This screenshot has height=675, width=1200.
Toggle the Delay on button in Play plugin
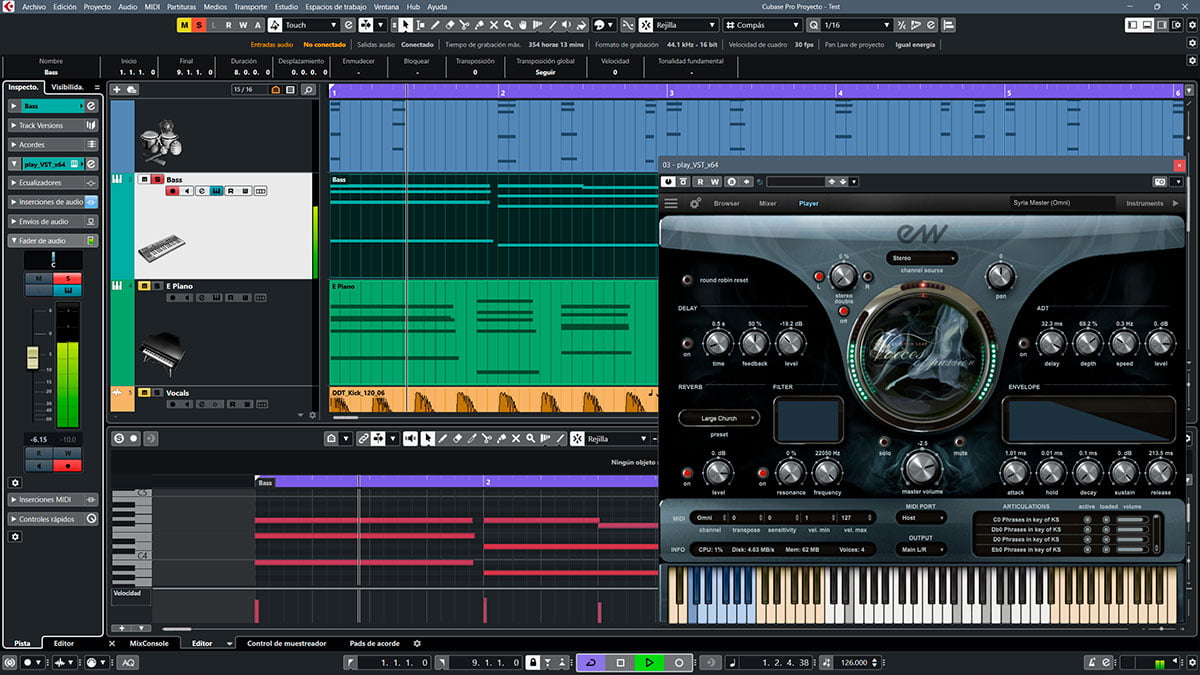click(x=687, y=343)
